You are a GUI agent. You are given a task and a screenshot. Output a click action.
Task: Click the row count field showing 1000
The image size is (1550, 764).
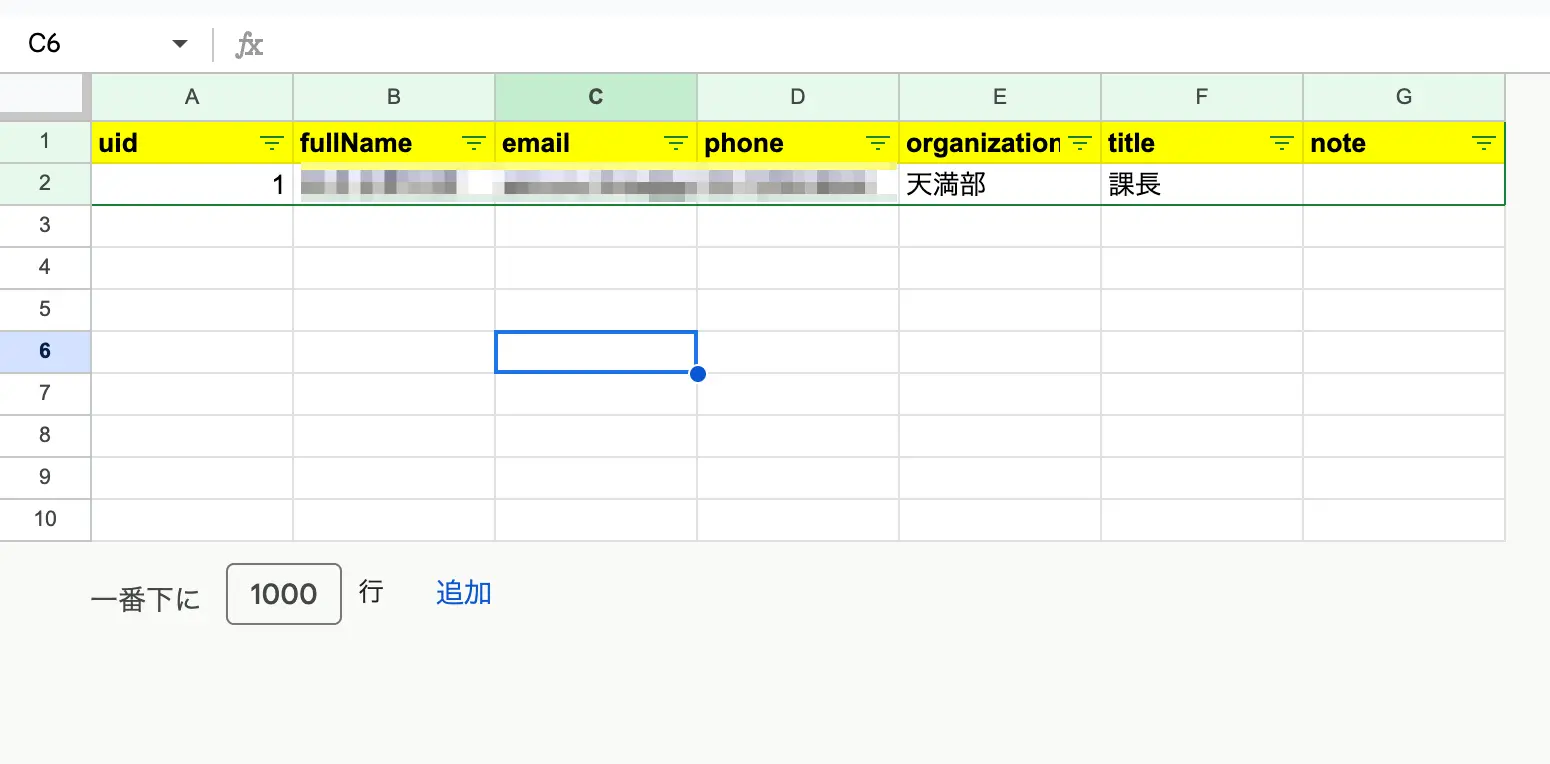click(284, 594)
